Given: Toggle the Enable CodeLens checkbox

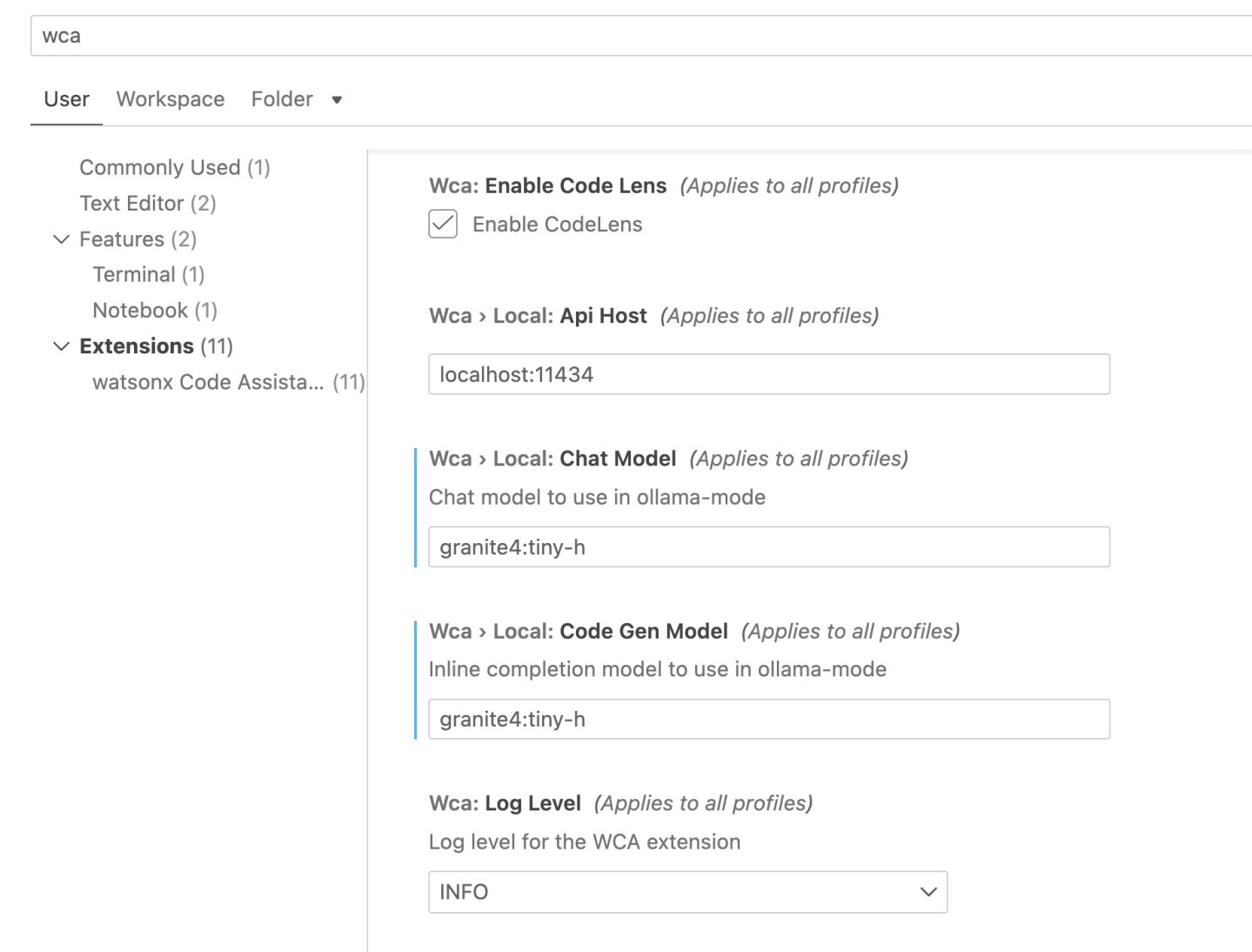Looking at the screenshot, I should [443, 225].
